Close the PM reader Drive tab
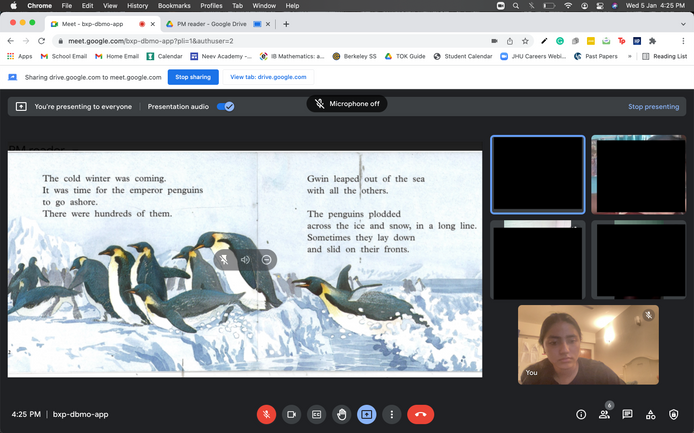694x433 pixels. click(268, 24)
